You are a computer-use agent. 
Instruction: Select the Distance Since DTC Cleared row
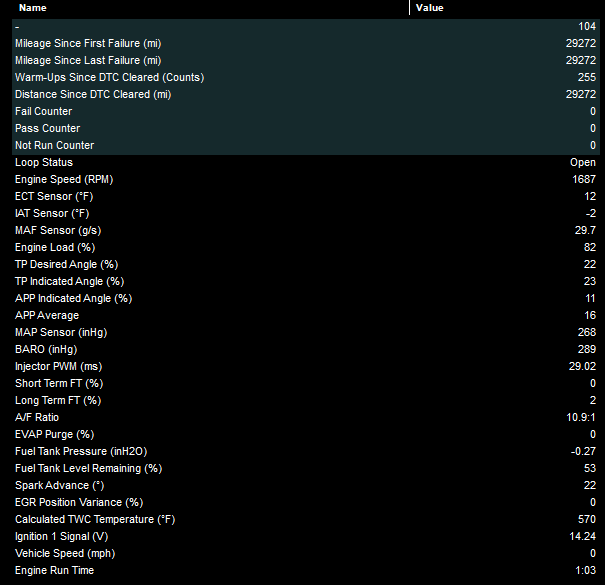(306, 94)
